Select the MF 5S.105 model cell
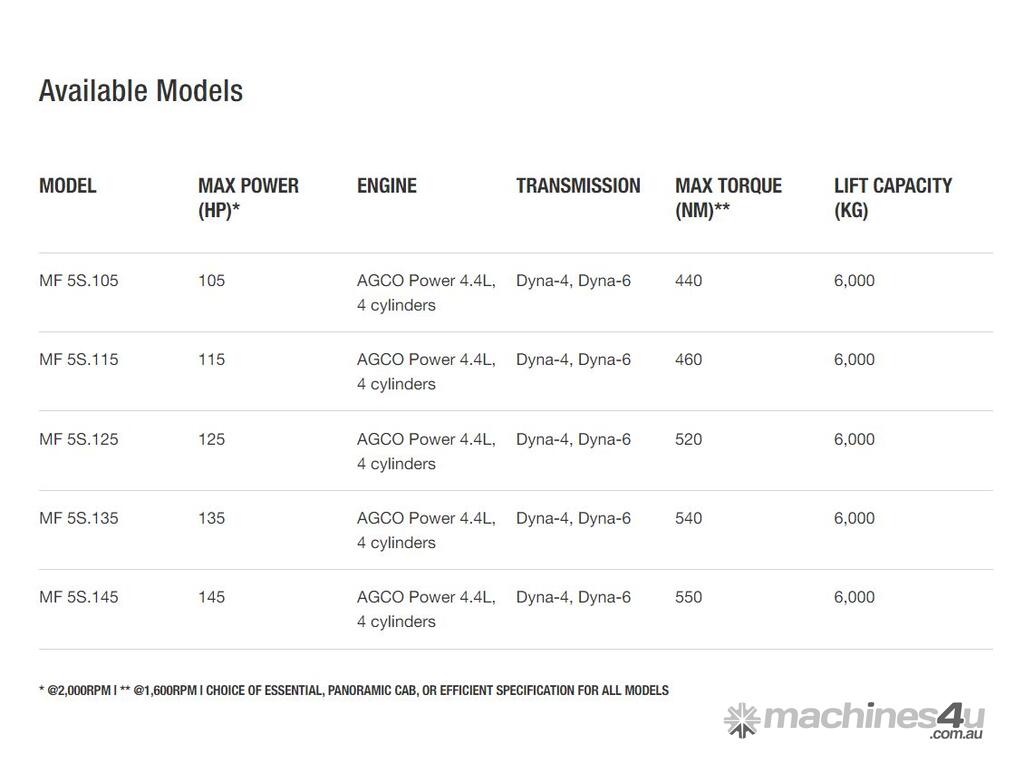 pyautogui.click(x=79, y=281)
